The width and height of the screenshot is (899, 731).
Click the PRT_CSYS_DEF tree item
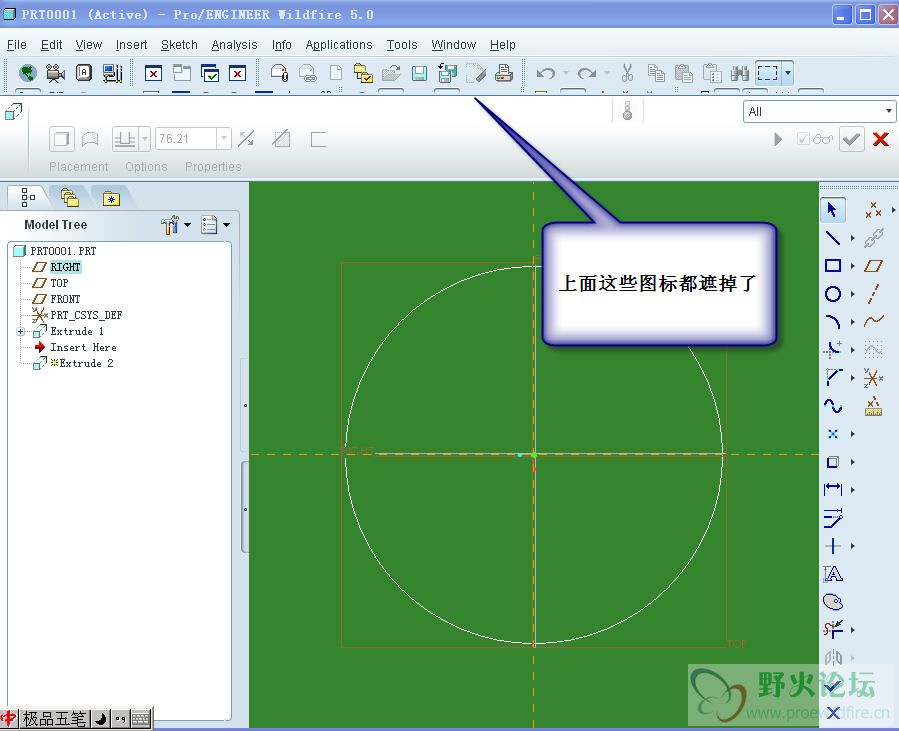tap(86, 315)
